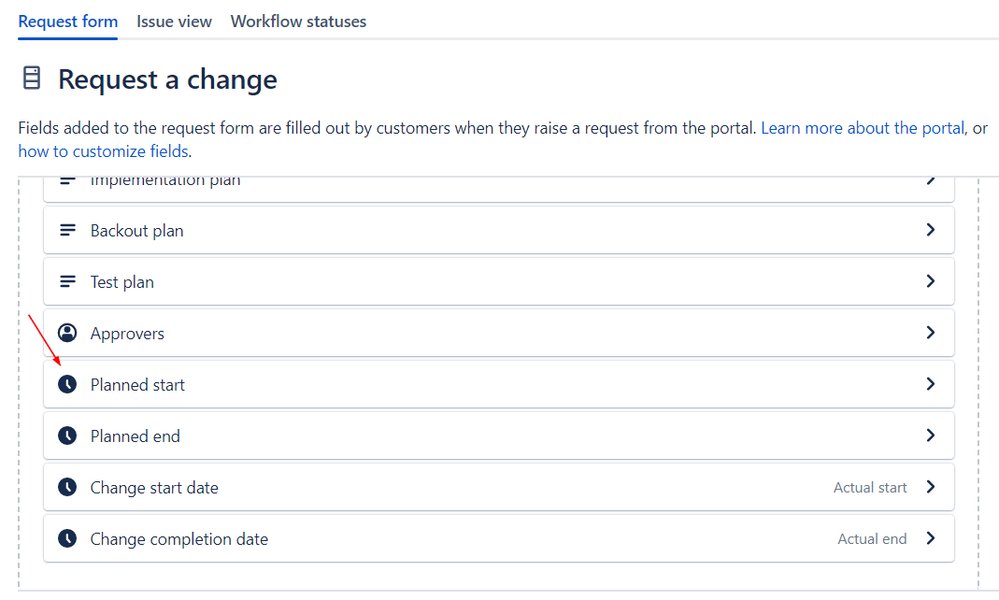The width and height of the screenshot is (999, 600).
Task: Switch to the Issue view tab
Action: [x=174, y=22]
